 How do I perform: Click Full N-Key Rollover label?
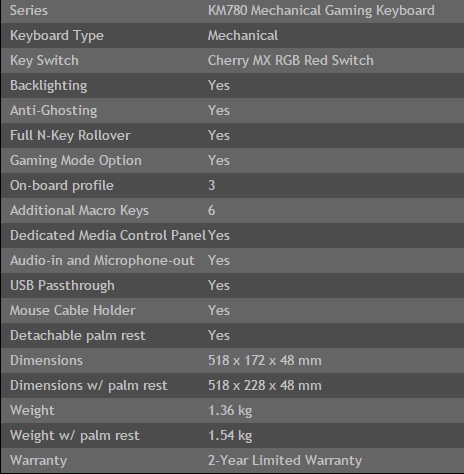[70, 136]
